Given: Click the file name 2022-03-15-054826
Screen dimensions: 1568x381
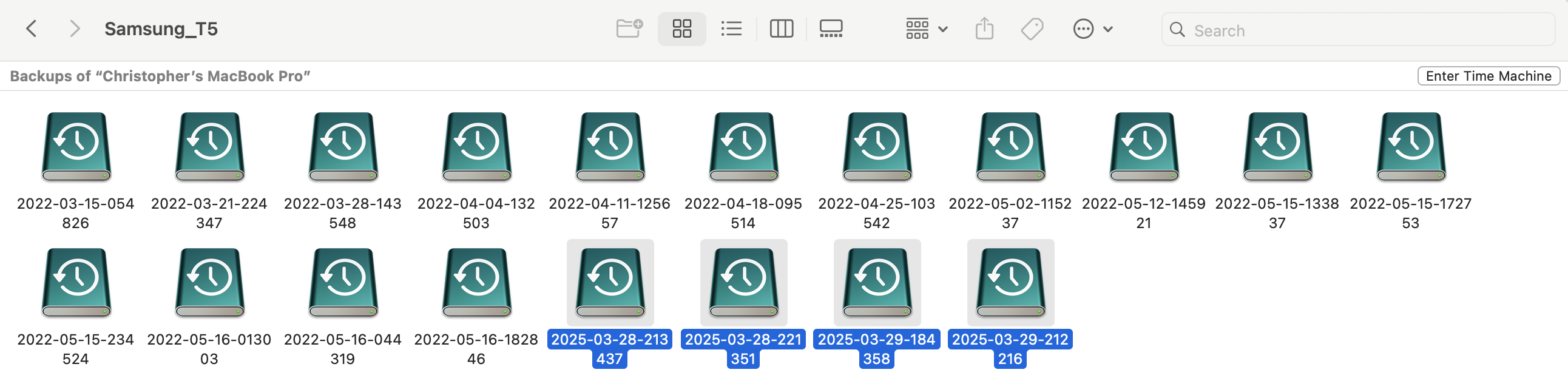Looking at the screenshot, I should (x=75, y=213).
